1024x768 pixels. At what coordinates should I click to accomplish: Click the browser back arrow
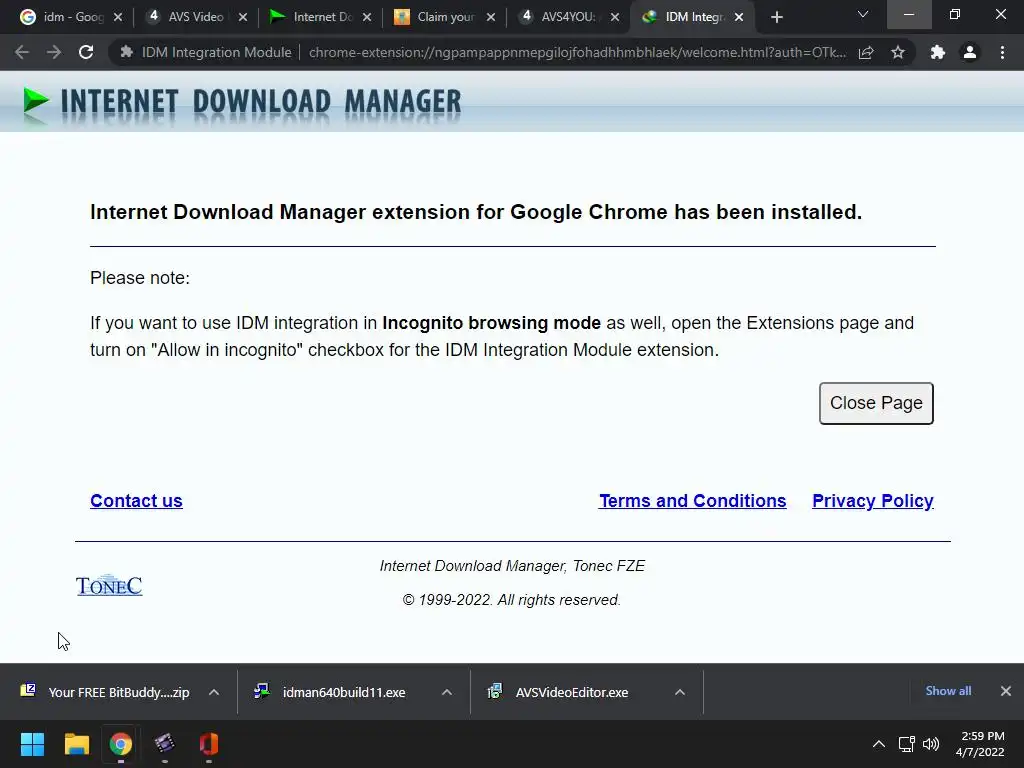[x=22, y=52]
